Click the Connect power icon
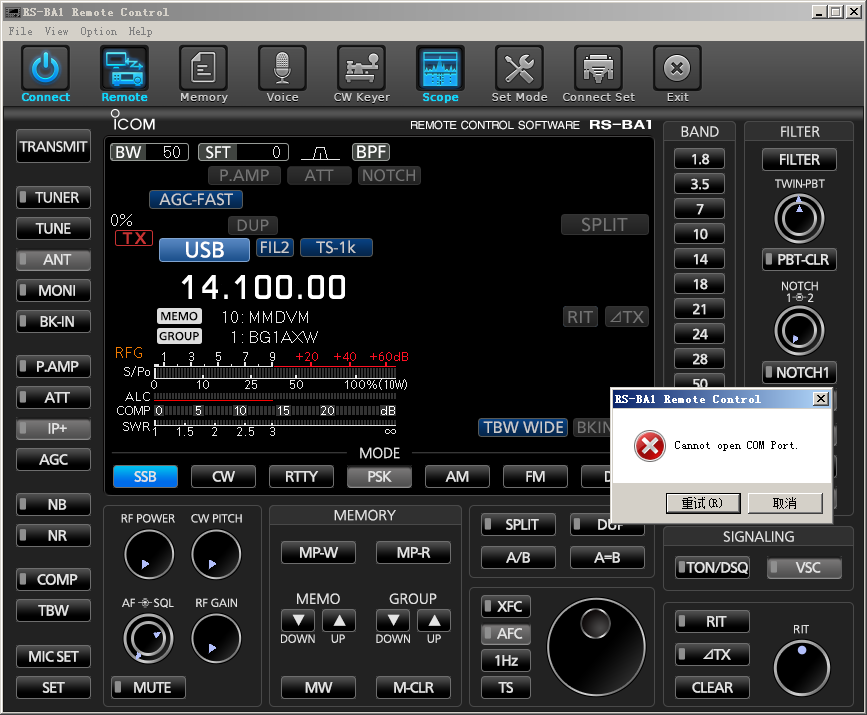 45,68
